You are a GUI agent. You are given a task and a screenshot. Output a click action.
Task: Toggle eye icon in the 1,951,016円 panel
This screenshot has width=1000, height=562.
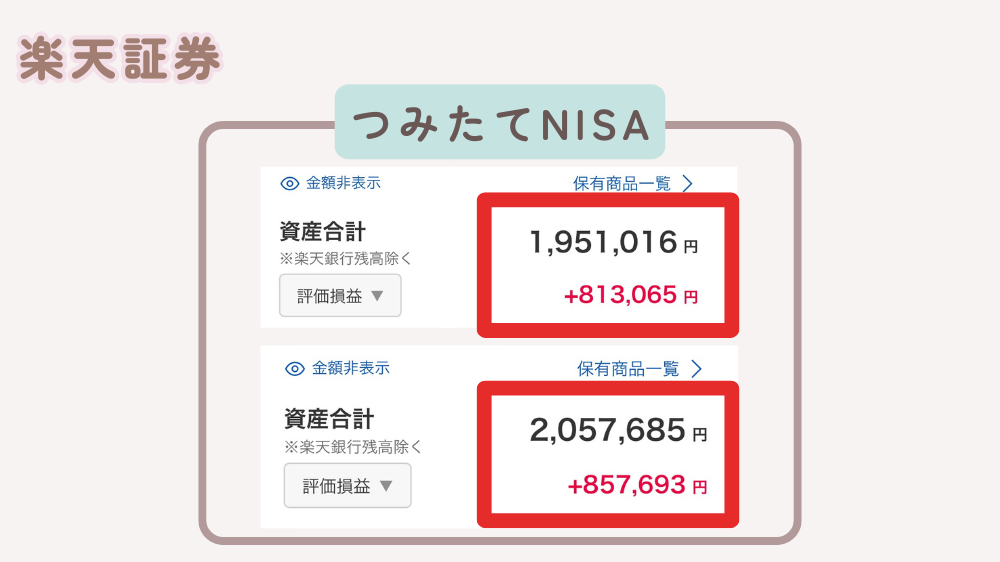[290, 184]
